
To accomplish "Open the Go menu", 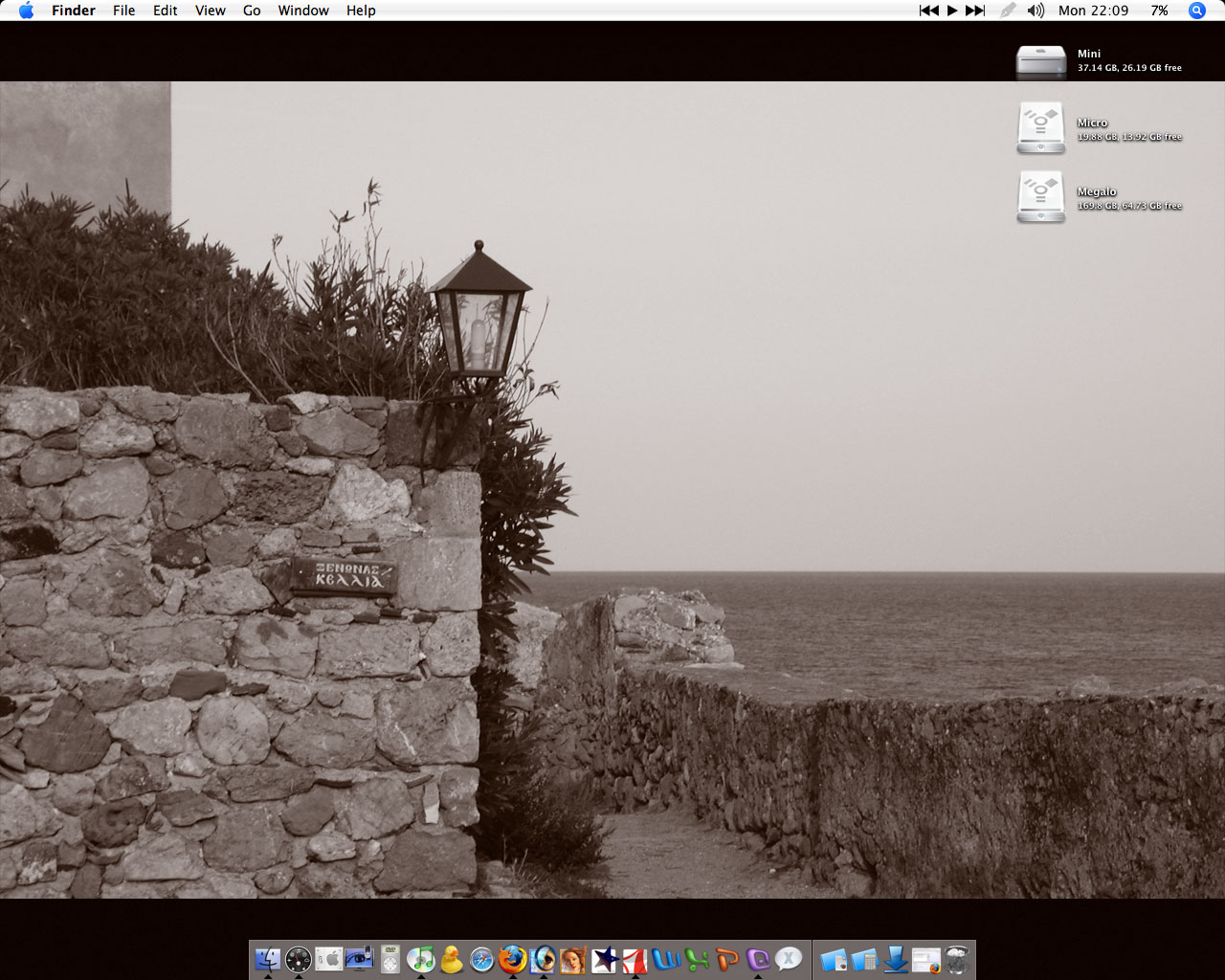I will 252,11.
